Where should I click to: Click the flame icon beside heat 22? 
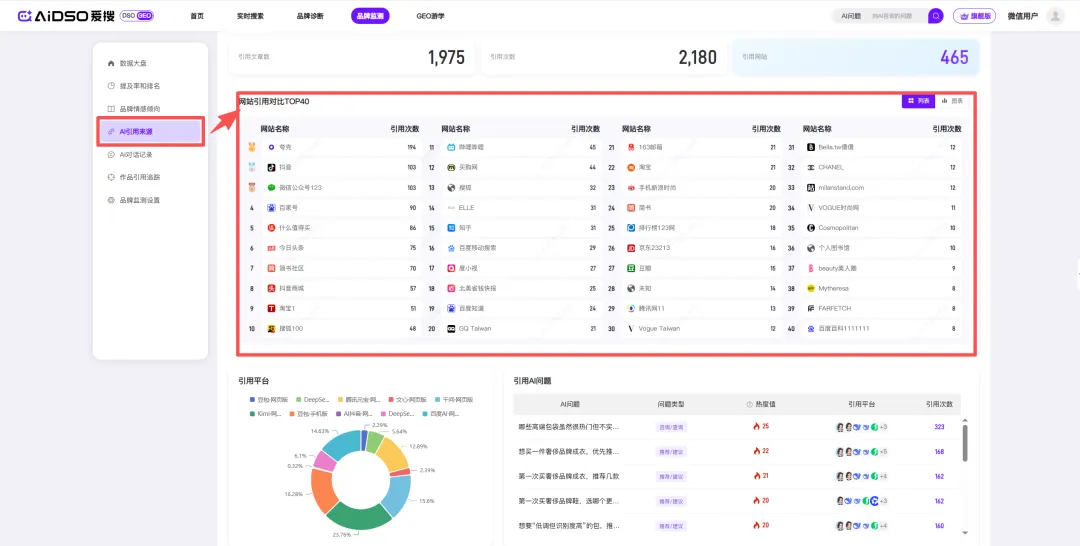point(756,451)
